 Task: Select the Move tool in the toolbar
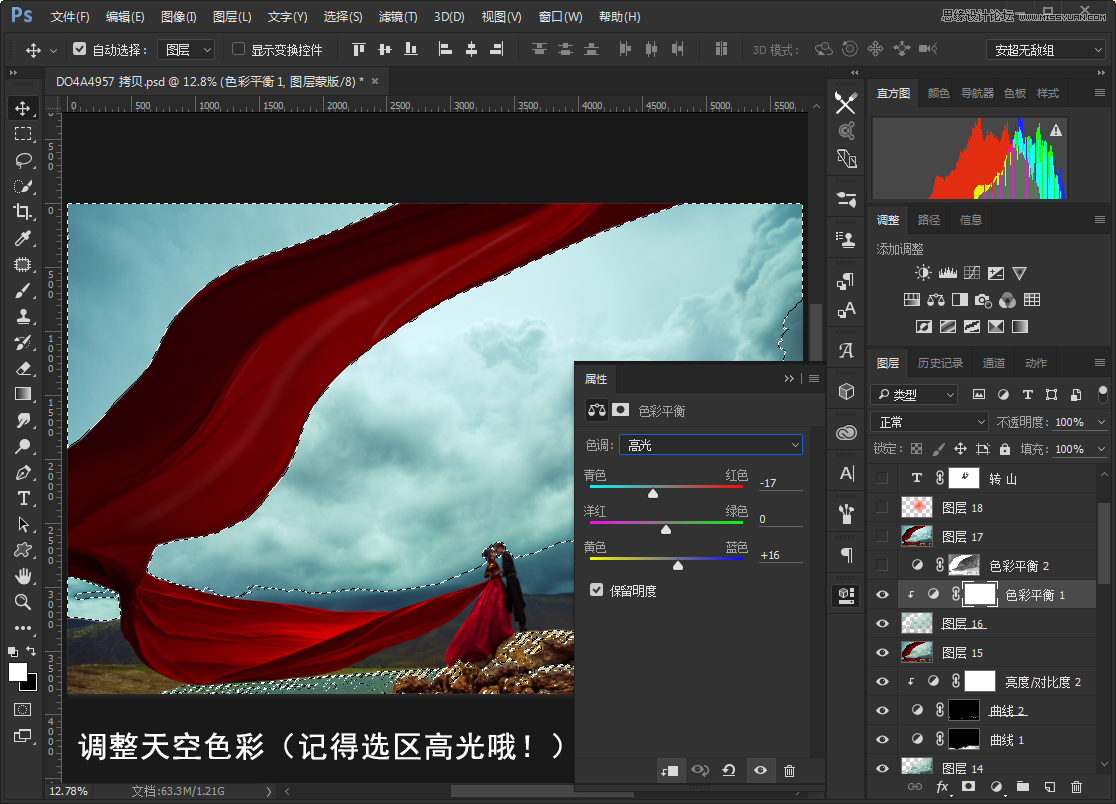coord(23,108)
